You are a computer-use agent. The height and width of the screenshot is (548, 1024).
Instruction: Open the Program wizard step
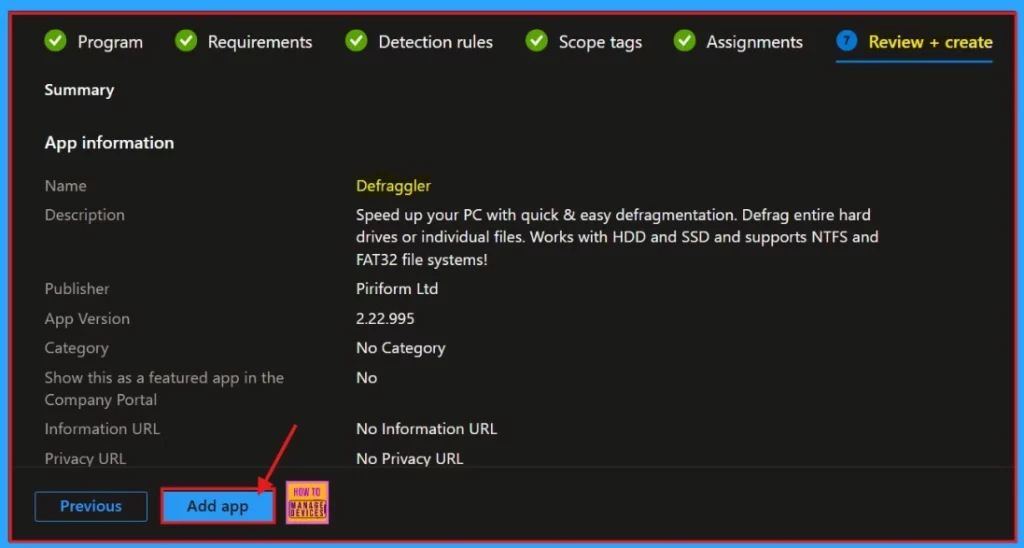(x=93, y=42)
